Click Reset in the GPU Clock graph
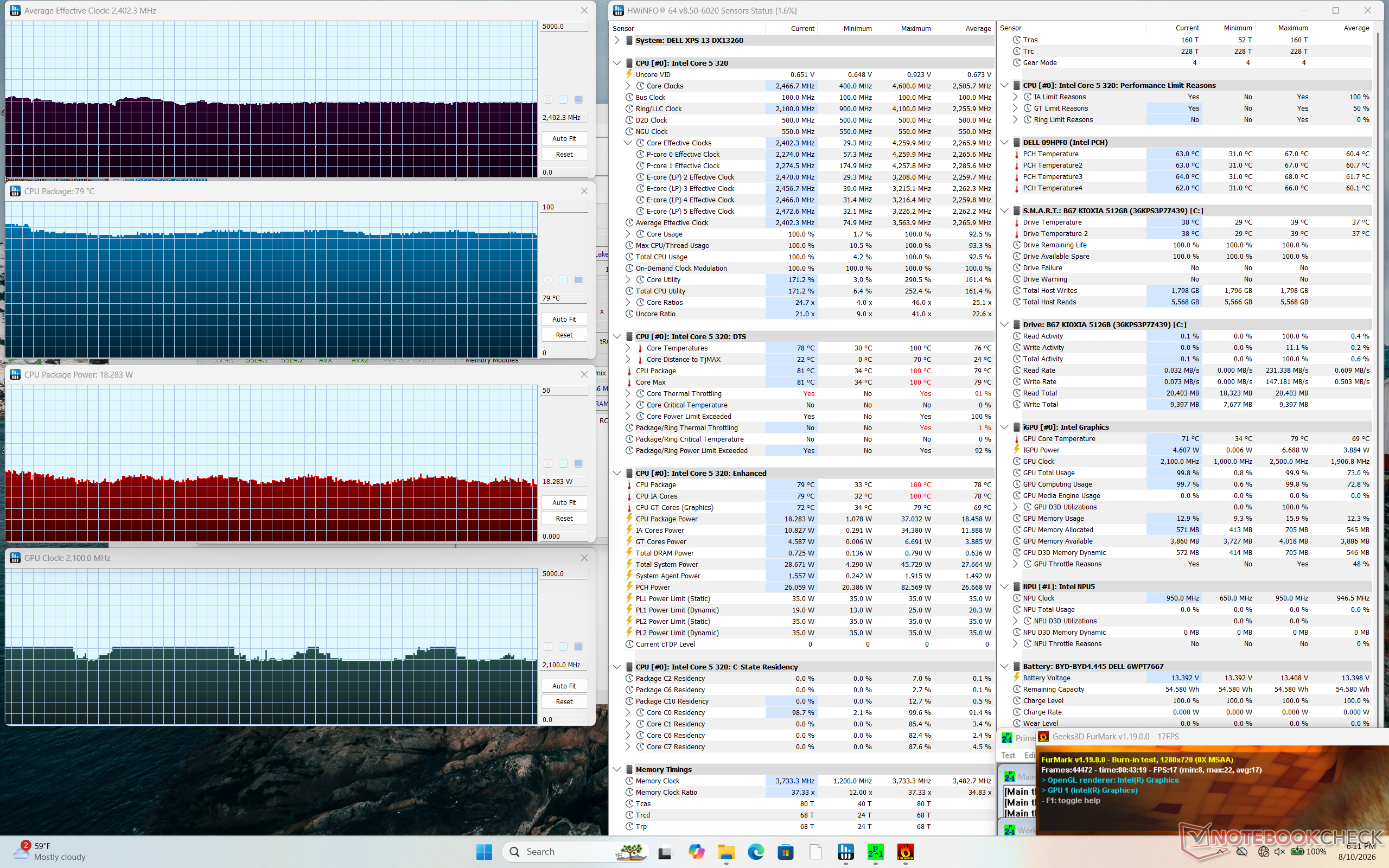1389x868 pixels. tap(564, 701)
